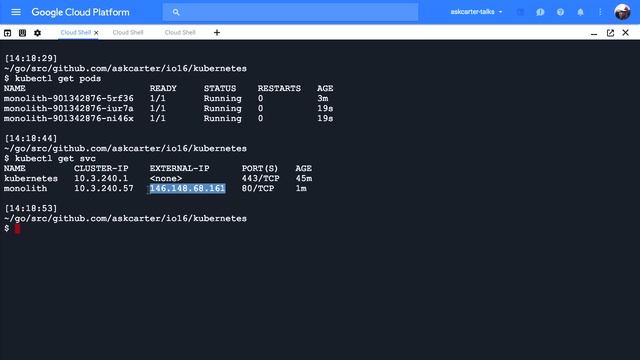
Task: Open Cloud Shell settings gear
Action: [37, 33]
